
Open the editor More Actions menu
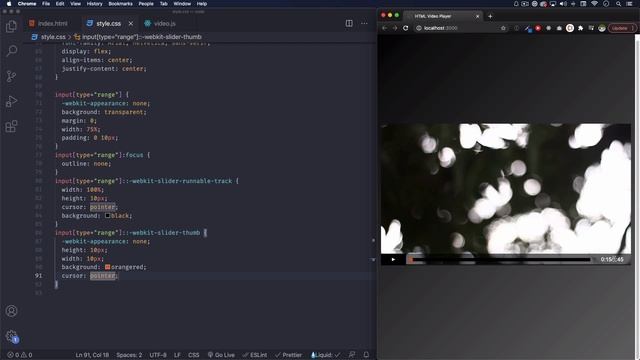(x=364, y=23)
